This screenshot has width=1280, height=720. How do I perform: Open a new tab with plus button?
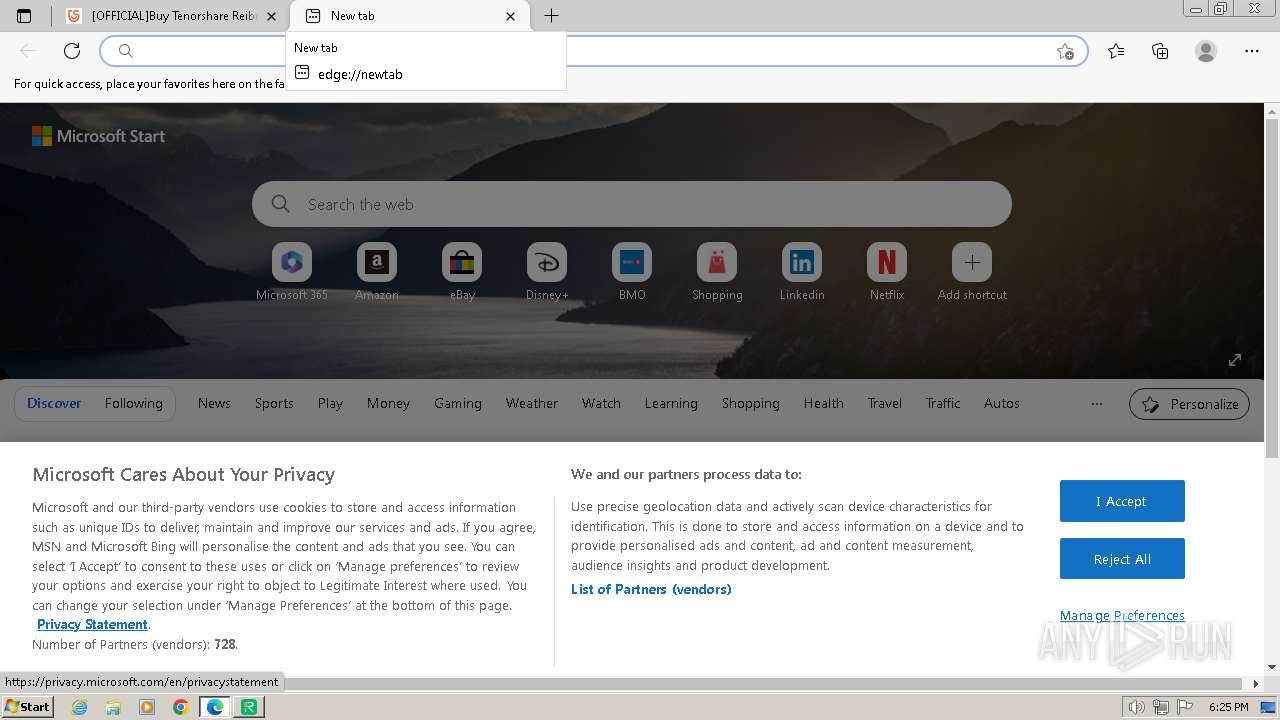tap(551, 16)
